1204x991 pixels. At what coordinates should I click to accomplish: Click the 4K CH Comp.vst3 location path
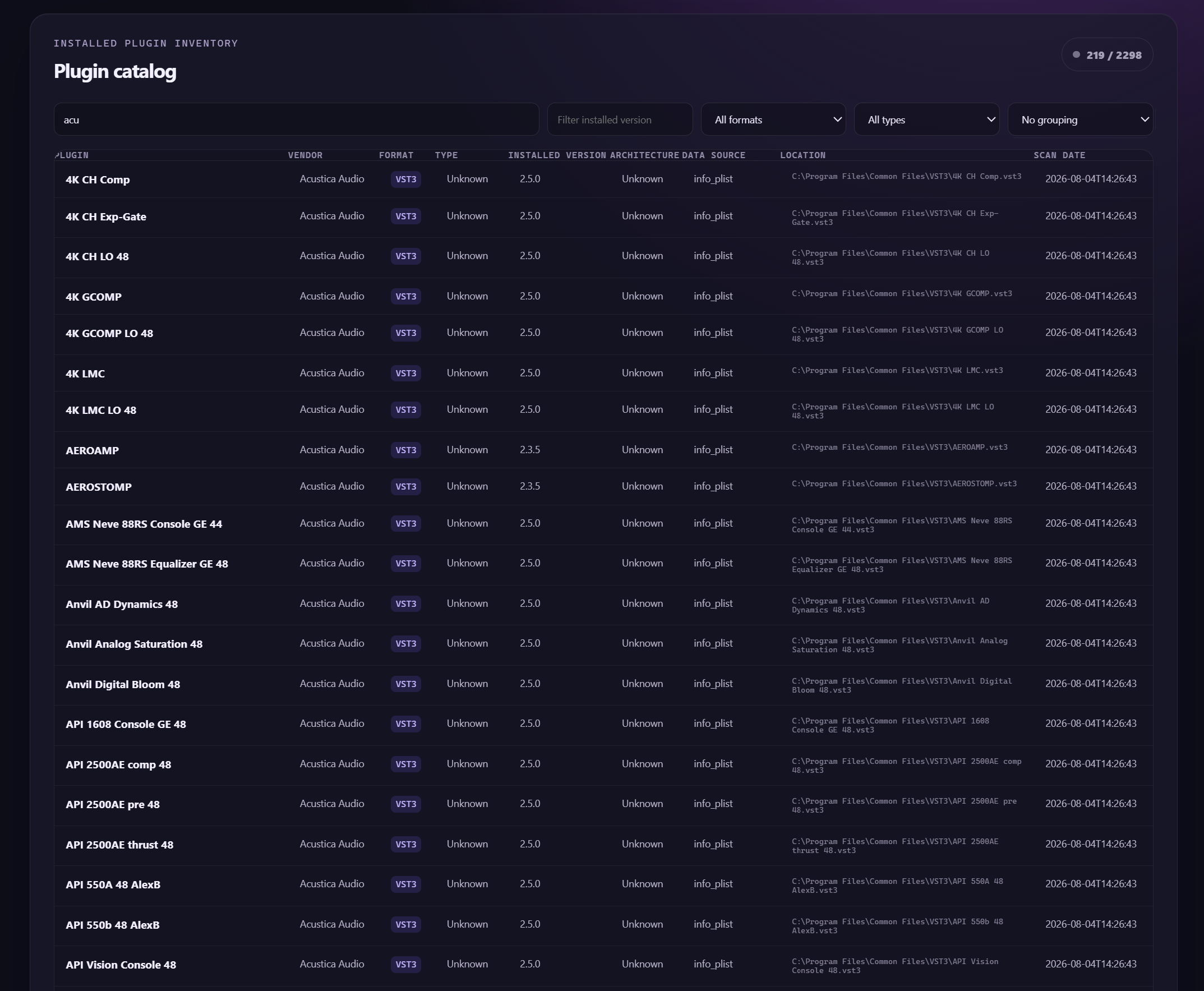(907, 177)
